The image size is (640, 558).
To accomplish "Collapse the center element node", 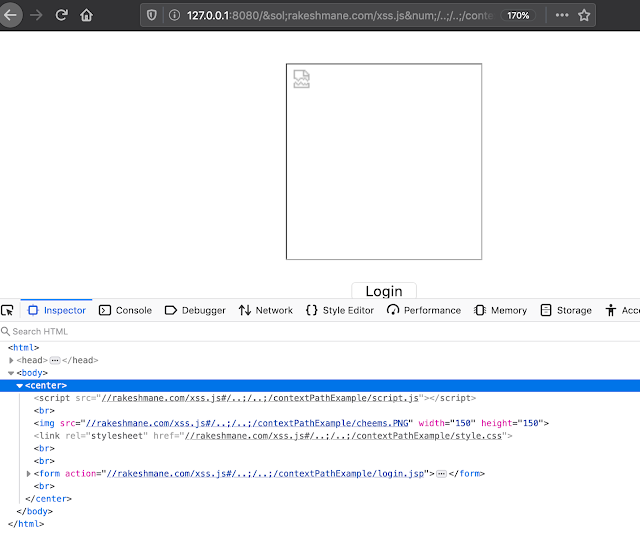I will pyautogui.click(x=19, y=385).
